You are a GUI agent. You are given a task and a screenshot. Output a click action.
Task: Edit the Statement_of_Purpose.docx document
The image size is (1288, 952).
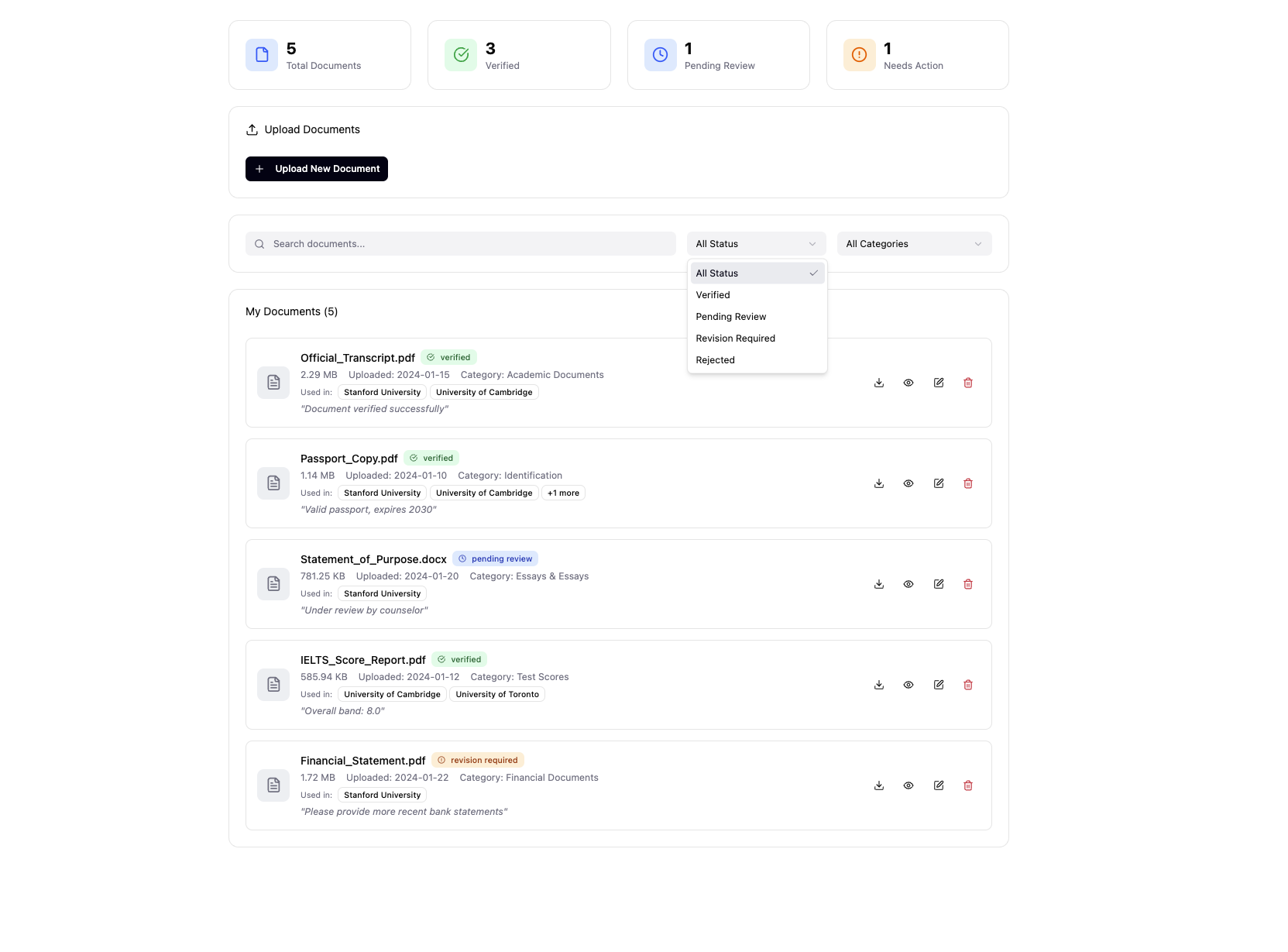pyautogui.click(x=939, y=584)
